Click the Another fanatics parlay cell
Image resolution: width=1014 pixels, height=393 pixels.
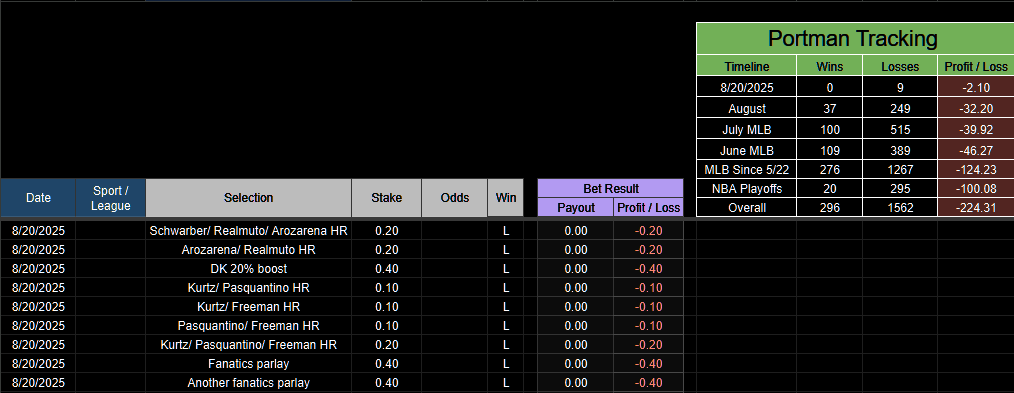(x=248, y=383)
